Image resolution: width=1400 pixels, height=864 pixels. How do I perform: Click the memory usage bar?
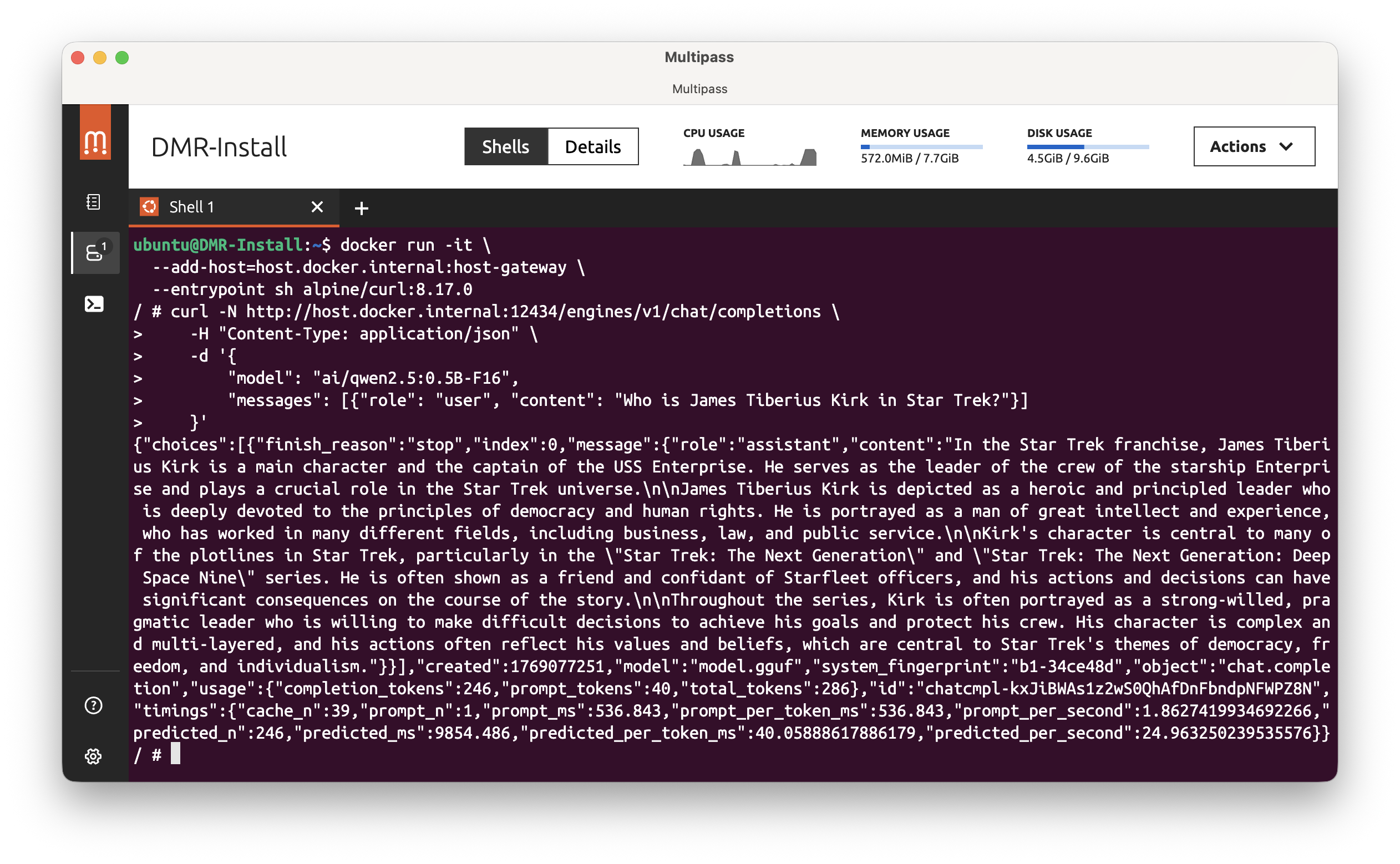(921, 147)
